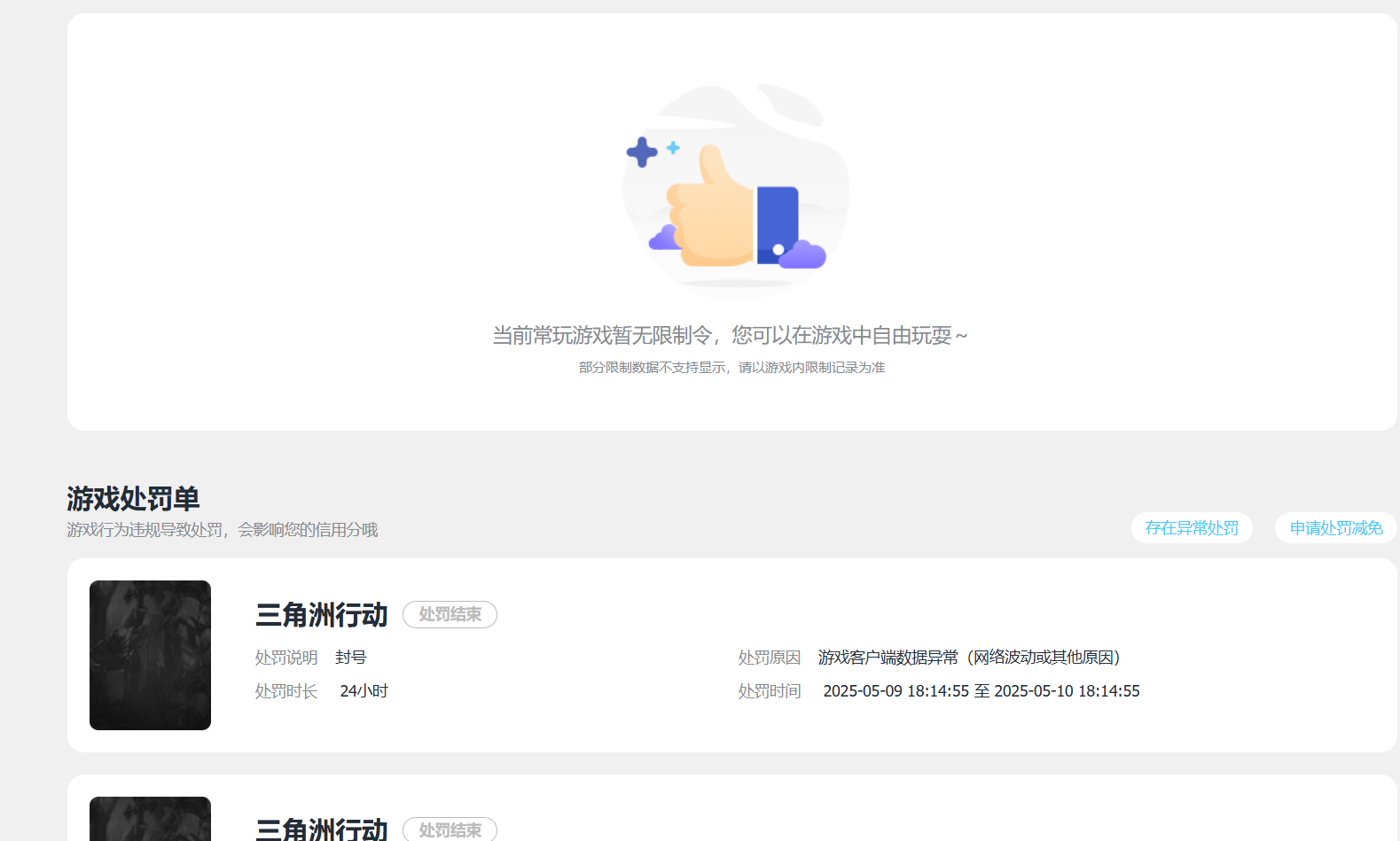This screenshot has width=1400, height=841.
Task: Click the 处罚时长 label
Action: pos(286,690)
